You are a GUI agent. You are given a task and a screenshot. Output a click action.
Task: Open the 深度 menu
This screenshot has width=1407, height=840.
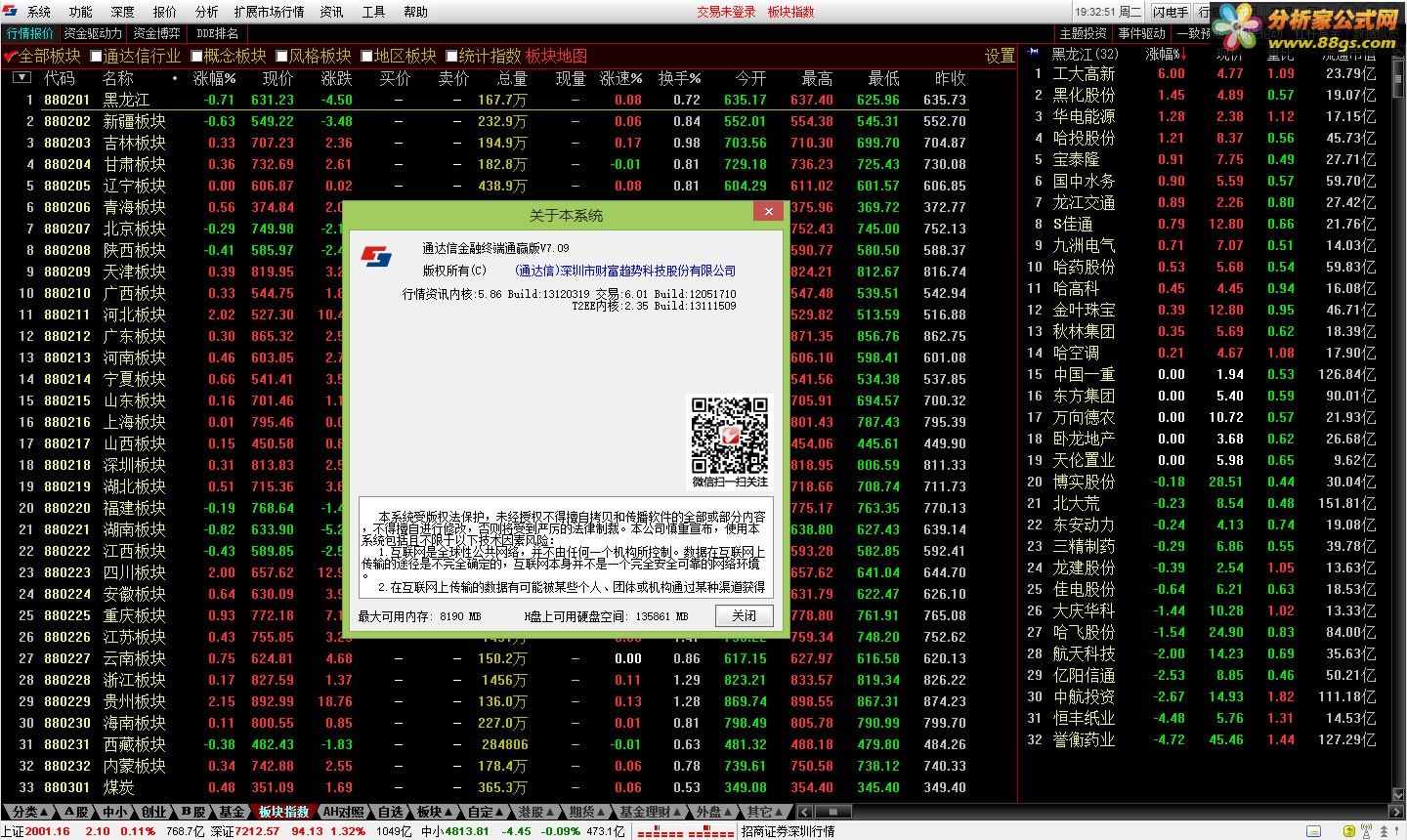[x=123, y=12]
